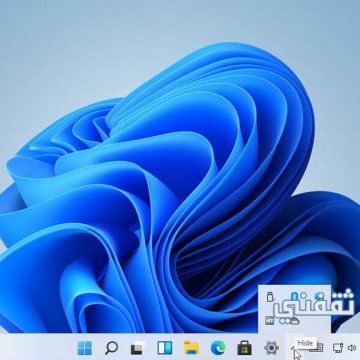Open the Settings gear in taskbar
This screenshot has width=360, height=360.
271,348
